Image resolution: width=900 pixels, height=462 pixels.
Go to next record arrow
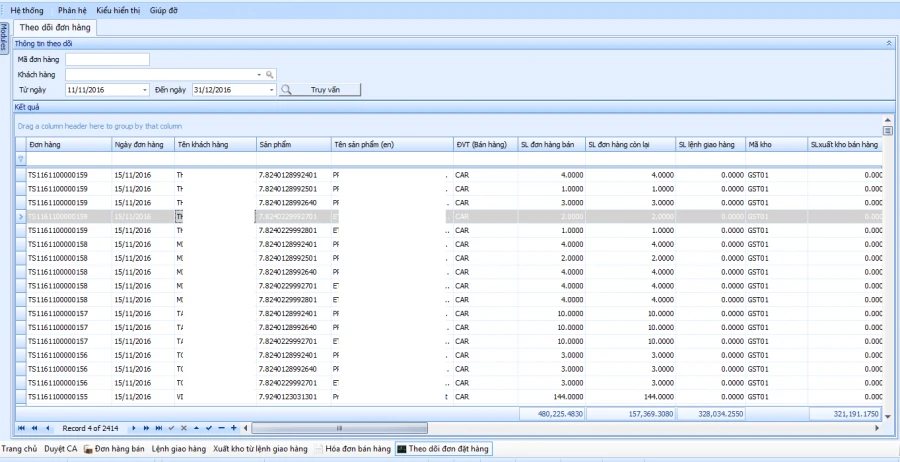(134, 428)
